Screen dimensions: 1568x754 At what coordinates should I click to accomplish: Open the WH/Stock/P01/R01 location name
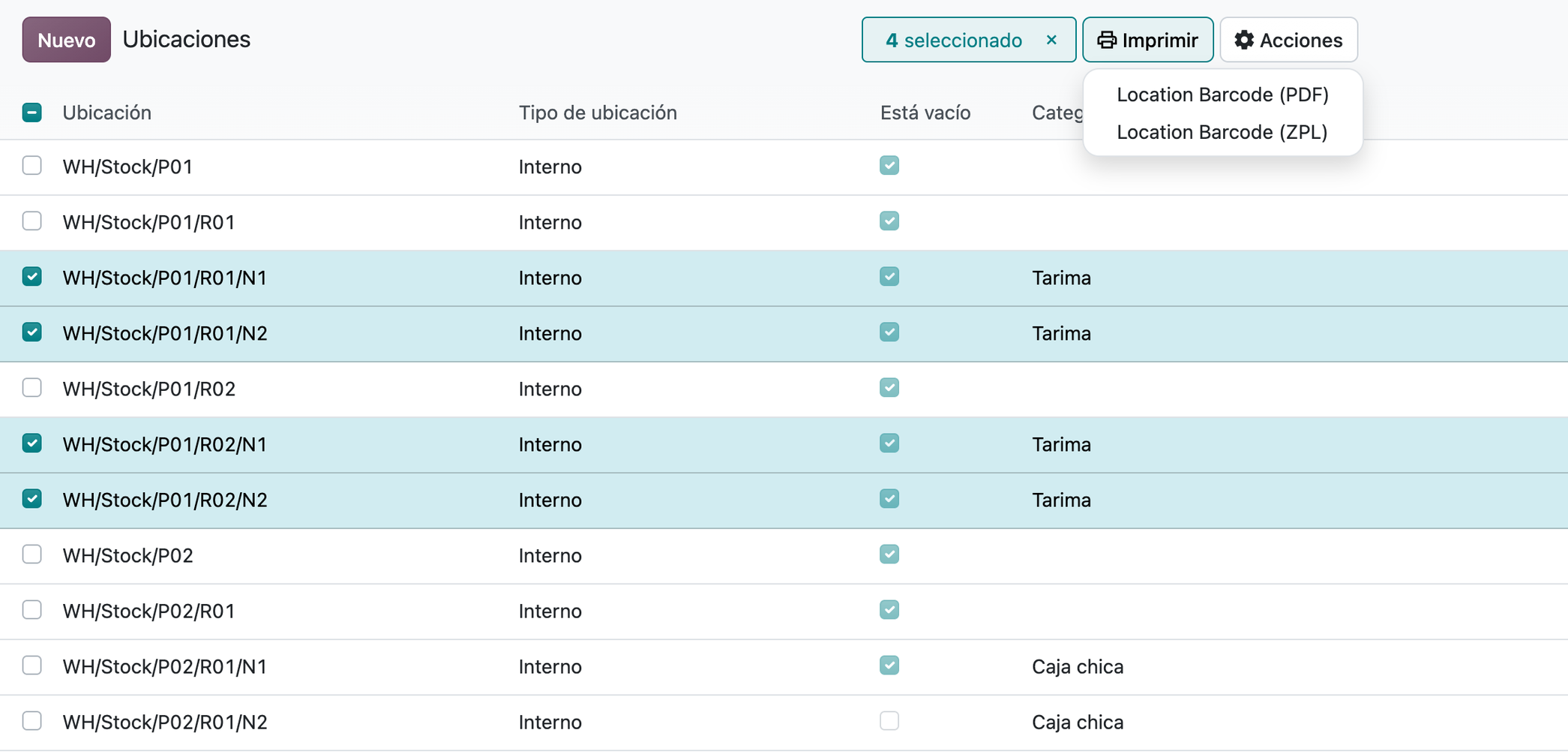coord(148,222)
